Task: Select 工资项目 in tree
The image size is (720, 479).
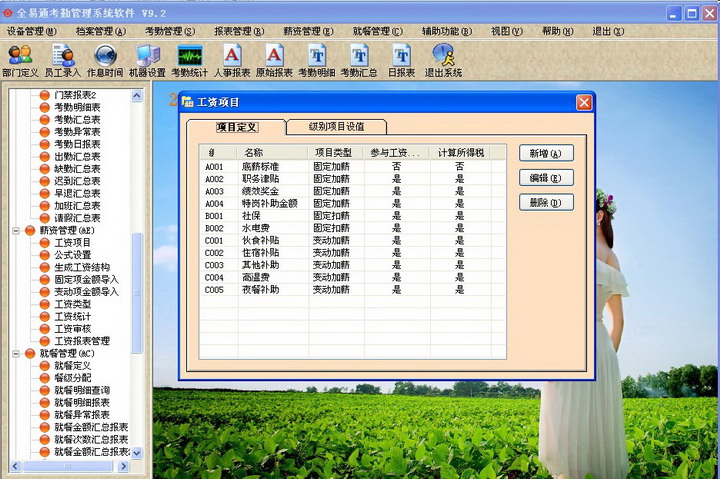Action: pyautogui.click(x=73, y=242)
